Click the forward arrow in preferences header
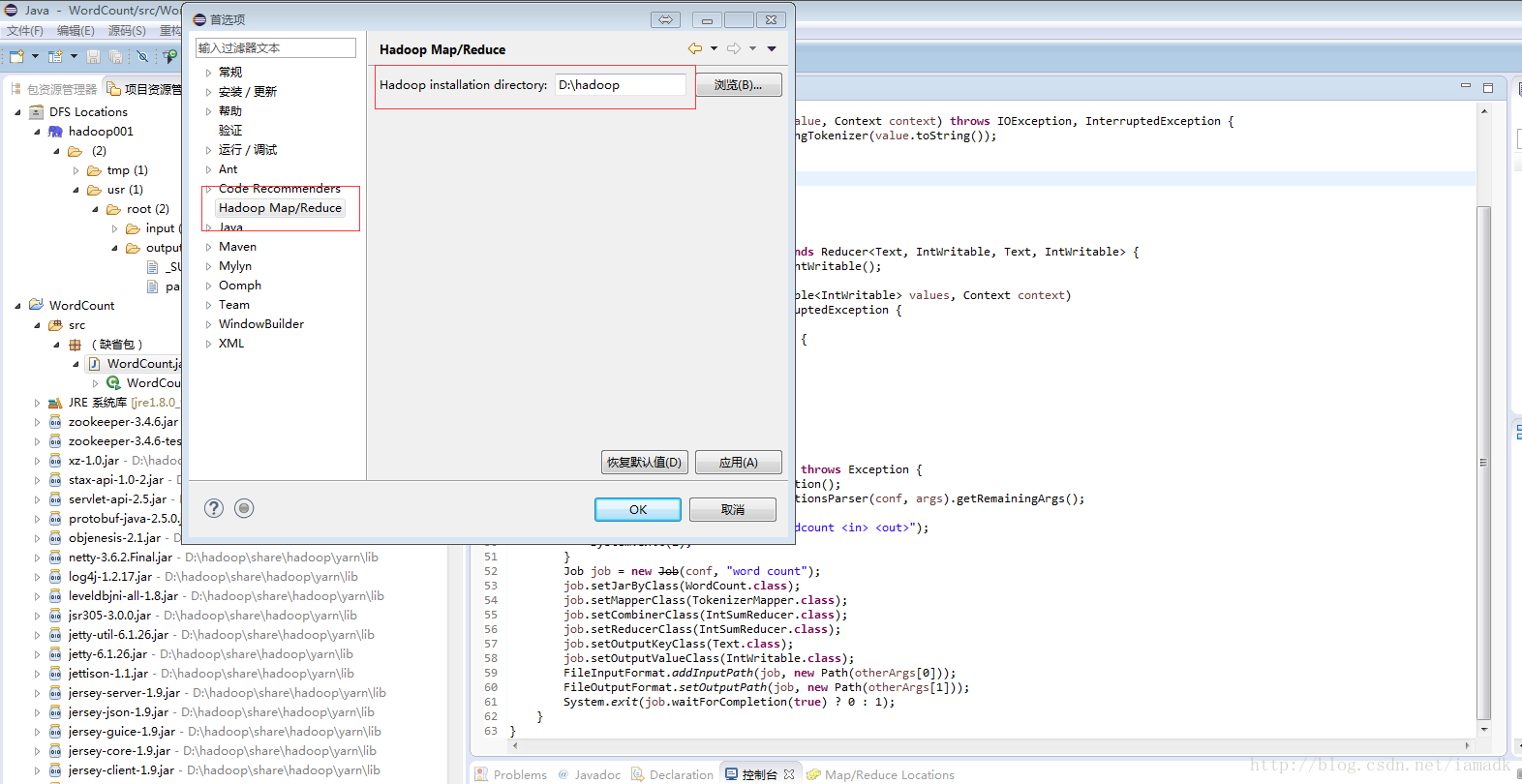 point(734,48)
